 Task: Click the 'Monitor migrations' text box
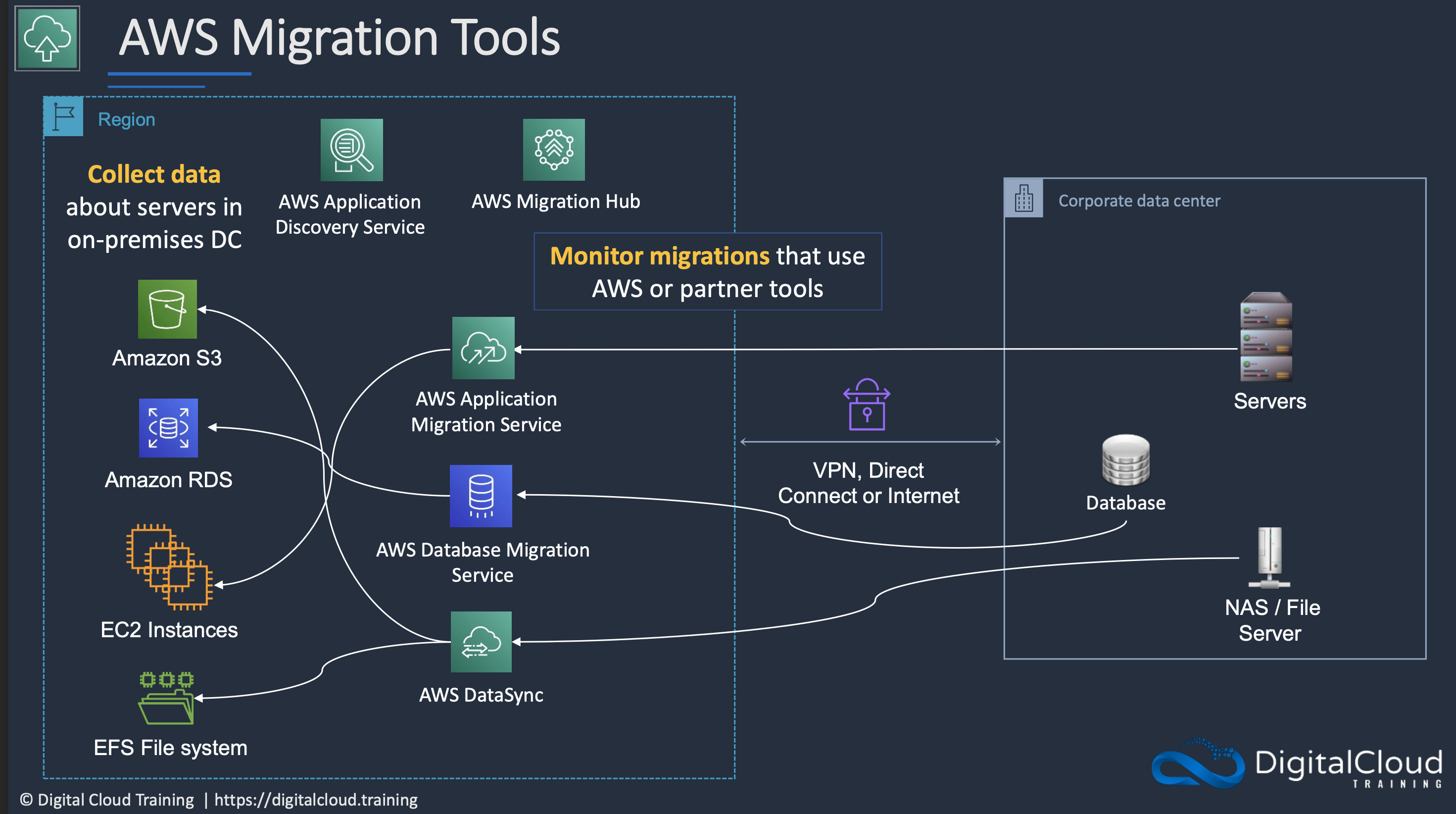(708, 271)
